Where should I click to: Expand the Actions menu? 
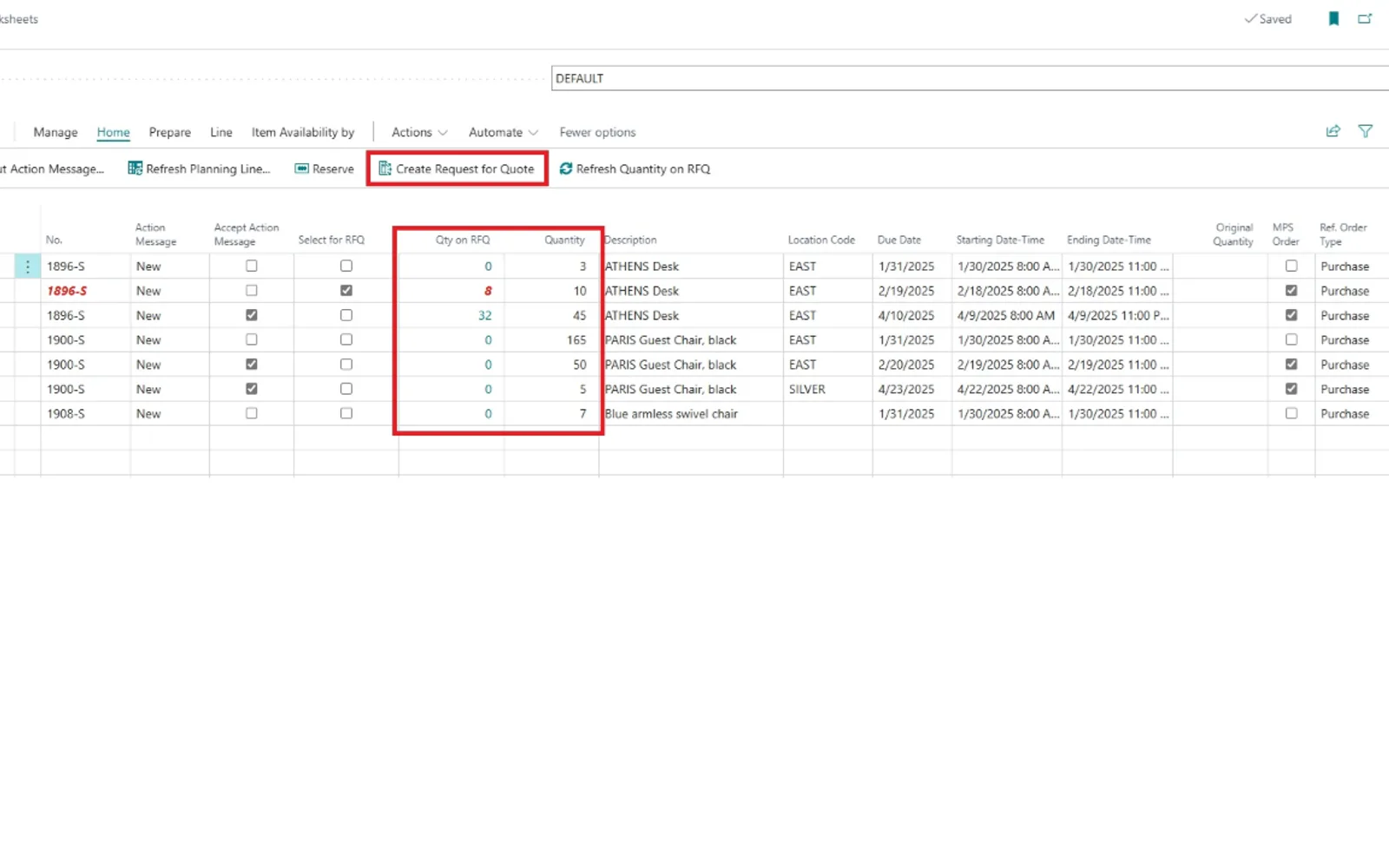pyautogui.click(x=419, y=132)
